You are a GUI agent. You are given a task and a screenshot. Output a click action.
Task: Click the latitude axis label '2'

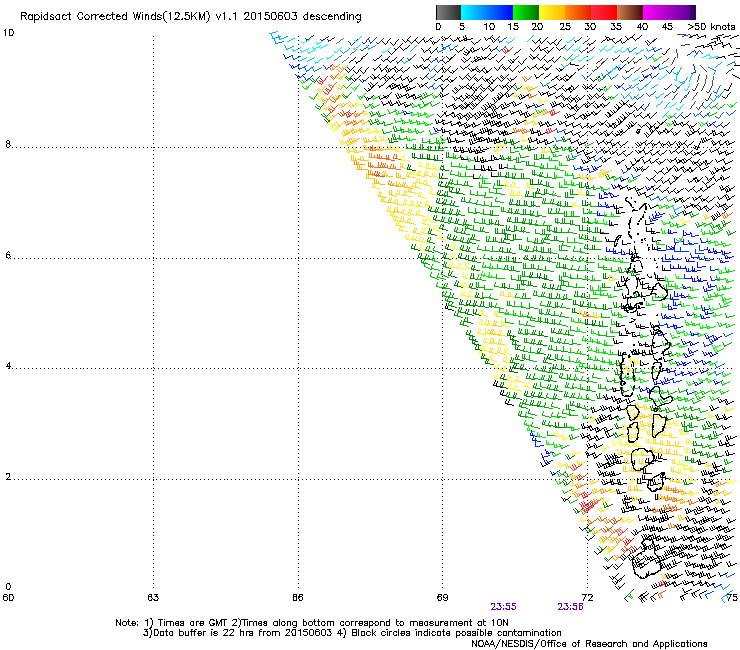coord(8,477)
